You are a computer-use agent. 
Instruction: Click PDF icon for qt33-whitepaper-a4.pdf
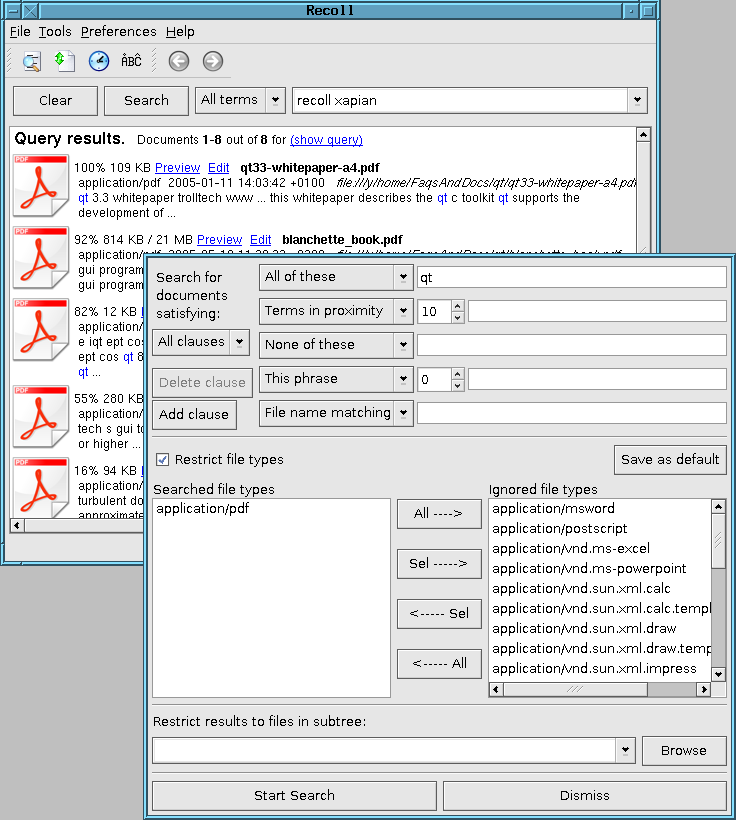coord(40,185)
